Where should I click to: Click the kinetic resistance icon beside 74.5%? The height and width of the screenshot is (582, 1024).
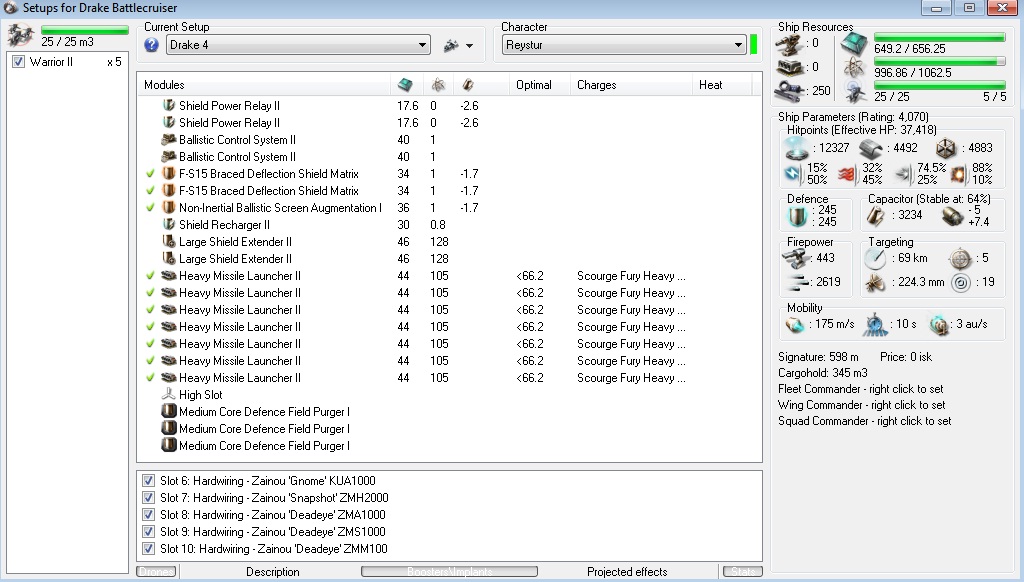(x=903, y=174)
